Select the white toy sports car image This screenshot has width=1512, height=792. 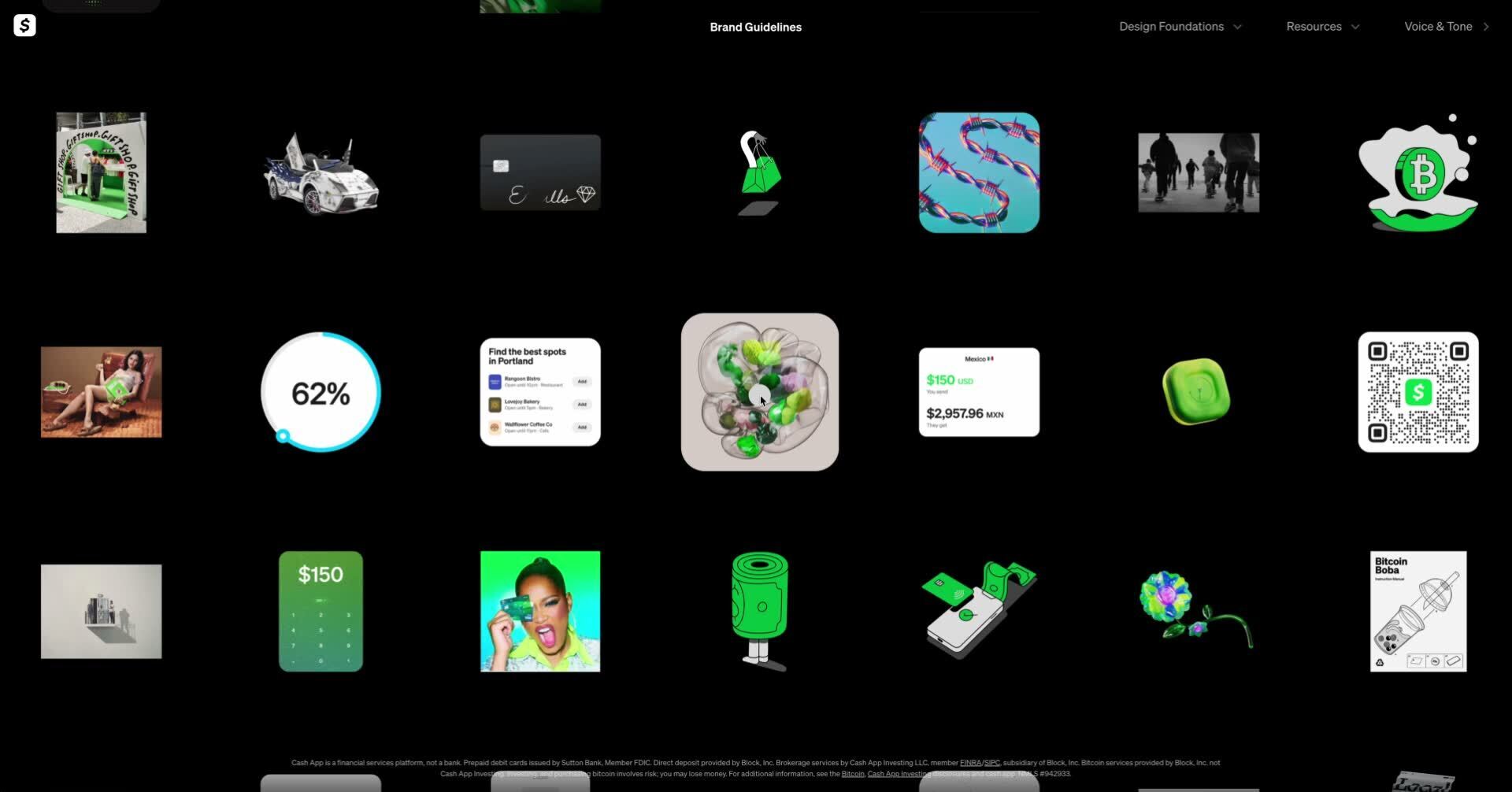(x=321, y=173)
